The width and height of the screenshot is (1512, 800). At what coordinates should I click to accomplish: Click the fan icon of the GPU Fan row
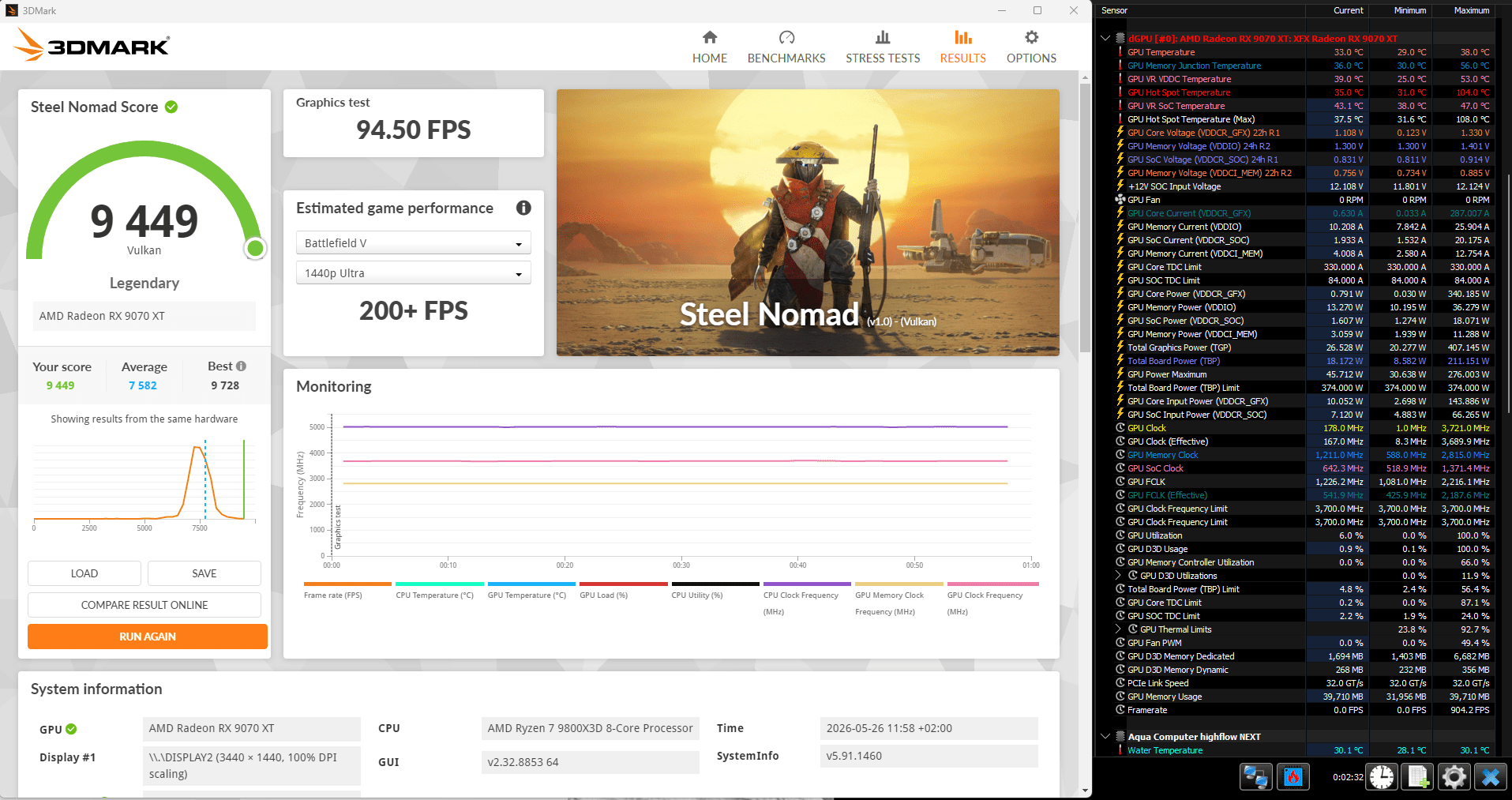point(1120,200)
